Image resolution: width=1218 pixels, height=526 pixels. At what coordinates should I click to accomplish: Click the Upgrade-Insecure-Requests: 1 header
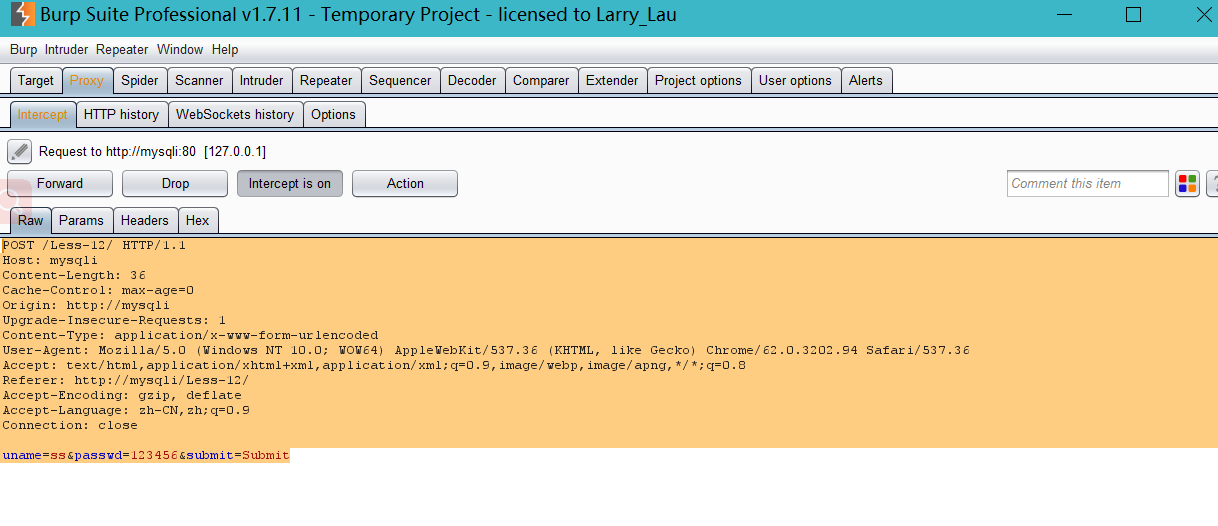pyautogui.click(x=114, y=320)
